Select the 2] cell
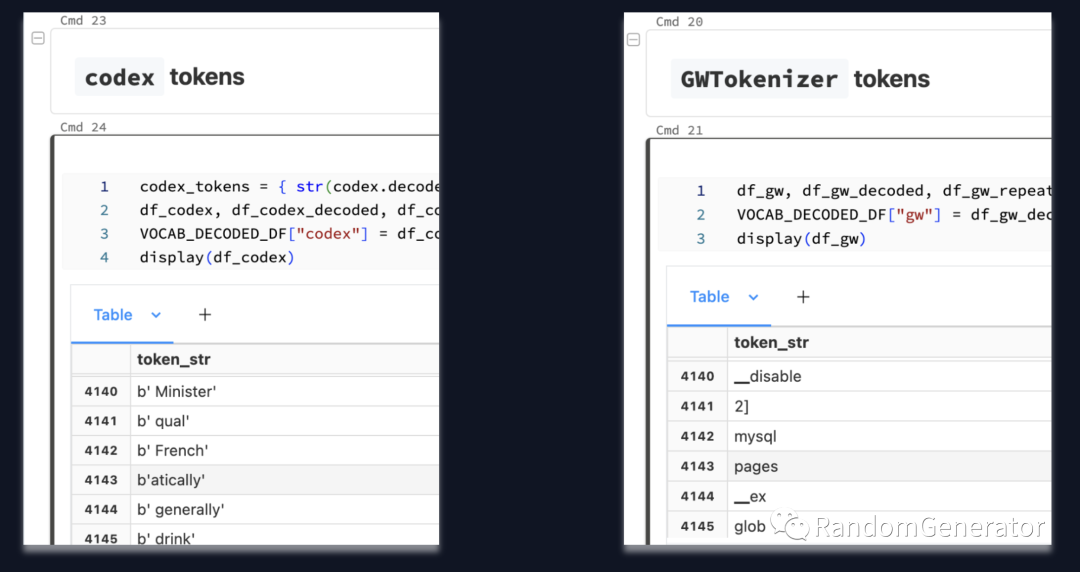This screenshot has width=1080, height=572. click(x=889, y=406)
